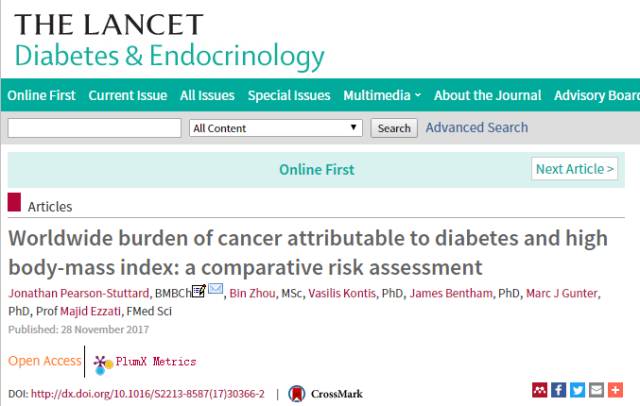Share article via Twitter icon
Image resolution: width=640 pixels, height=406 pixels.
[x=578, y=390]
